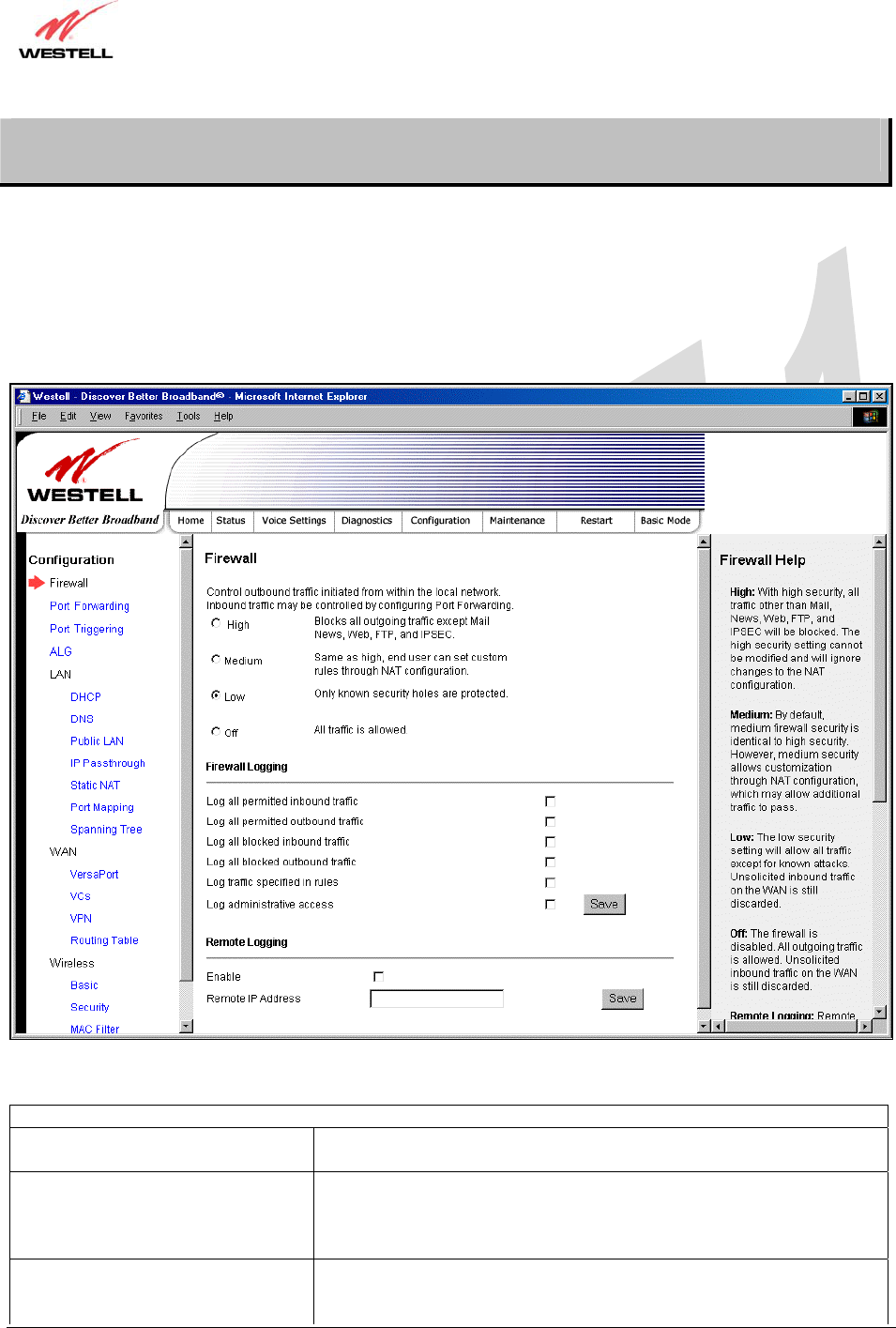Open the Voice Settings tab
896x1328 pixels.
294,521
